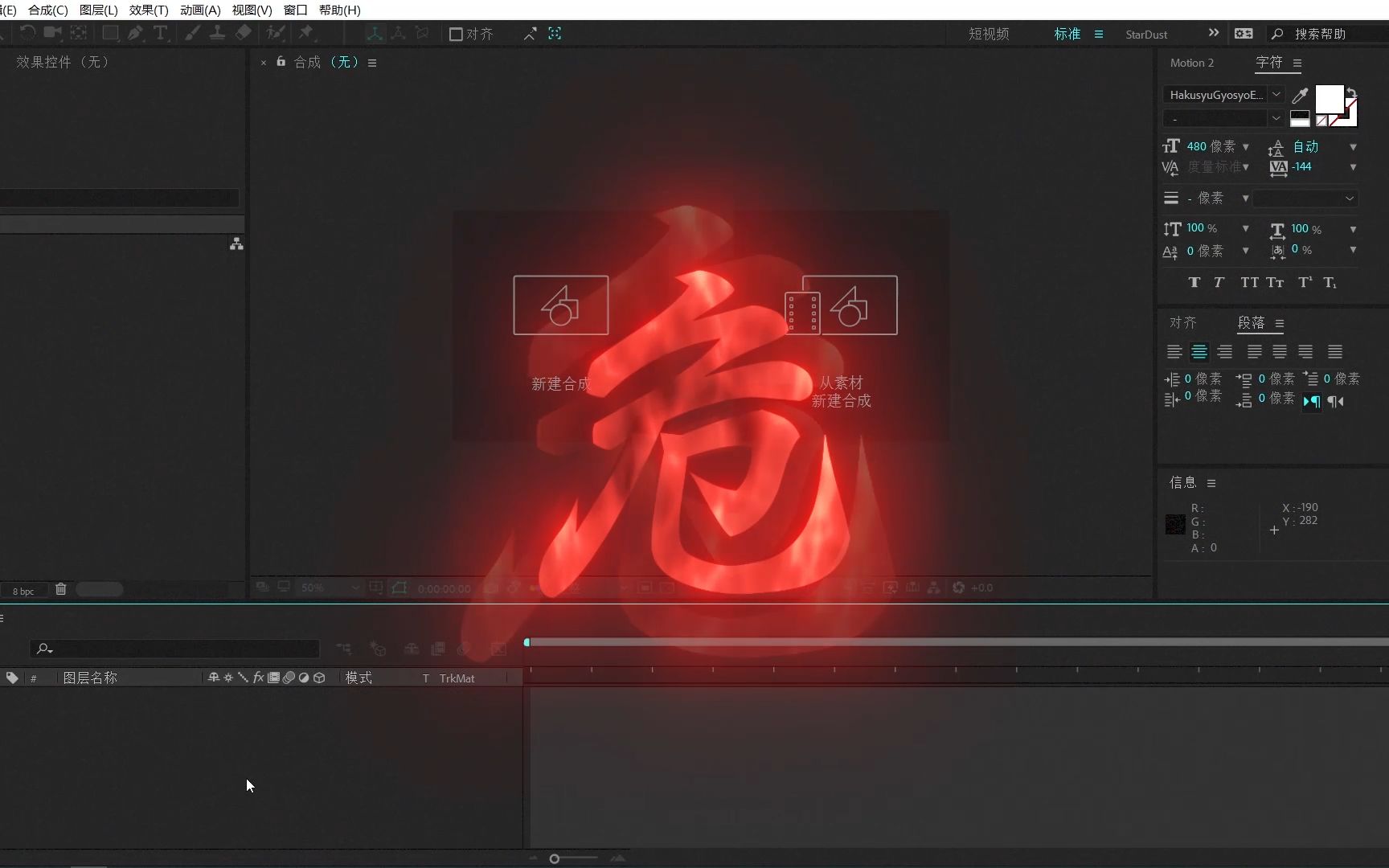The width and height of the screenshot is (1389, 868).
Task: Open the HakusyuGyosyoE font family dropdown
Action: [1276, 94]
